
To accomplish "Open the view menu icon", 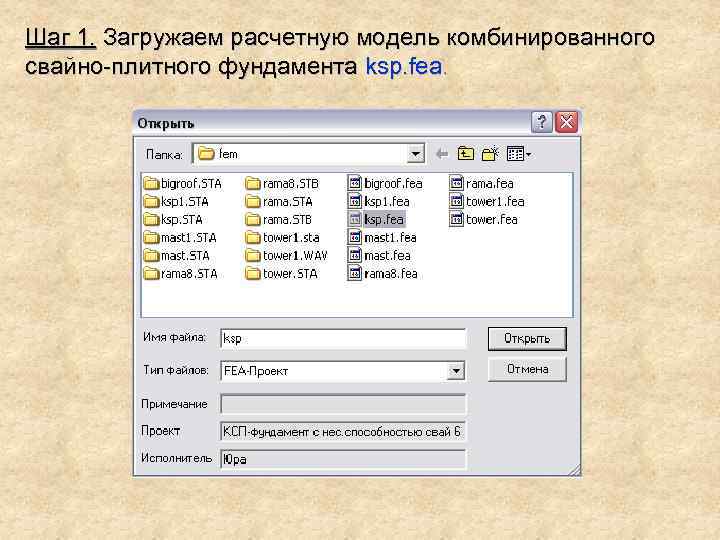I will click(519, 154).
